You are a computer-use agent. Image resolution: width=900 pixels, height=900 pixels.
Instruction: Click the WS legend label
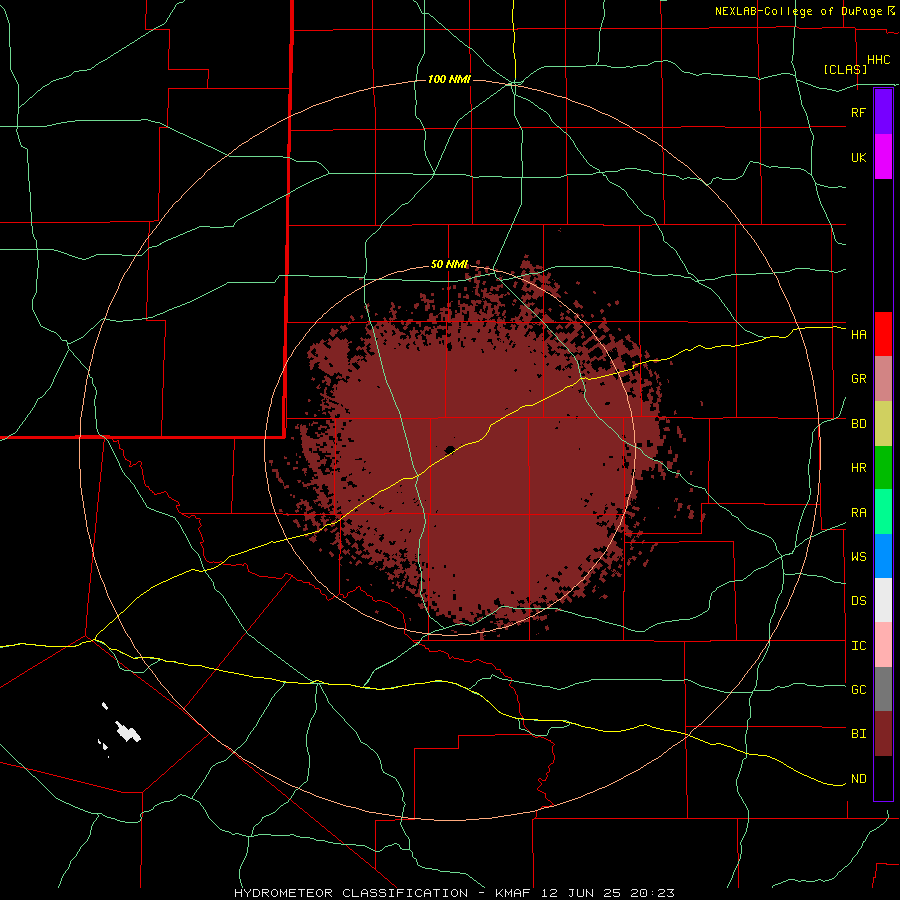[858, 557]
